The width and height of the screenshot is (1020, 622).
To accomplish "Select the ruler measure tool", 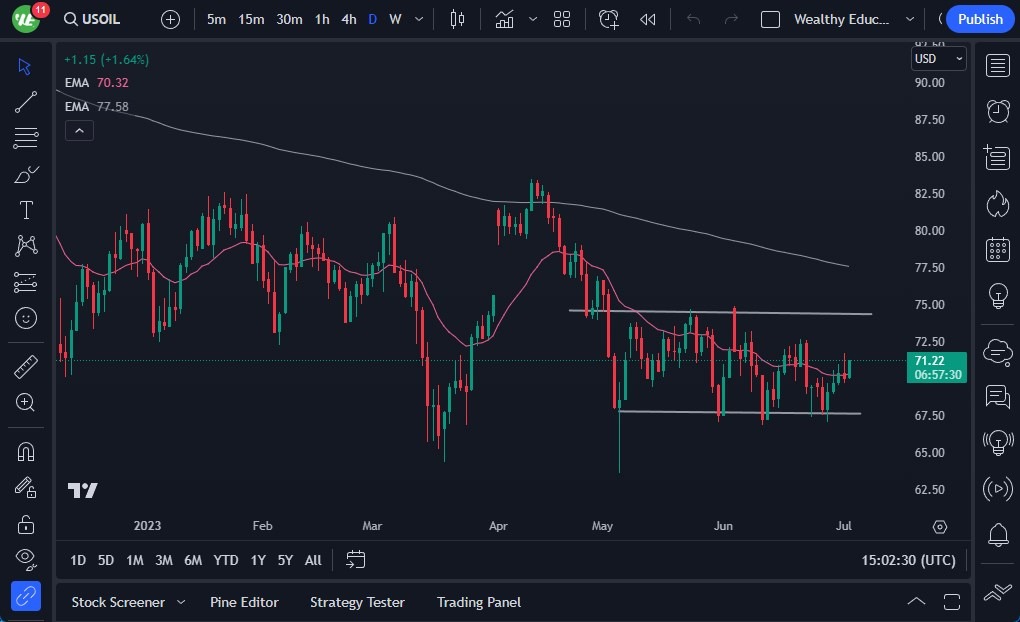I will click(x=26, y=367).
